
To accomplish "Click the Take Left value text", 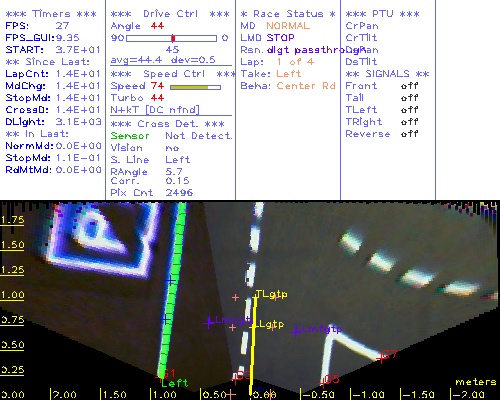I will (289, 74).
